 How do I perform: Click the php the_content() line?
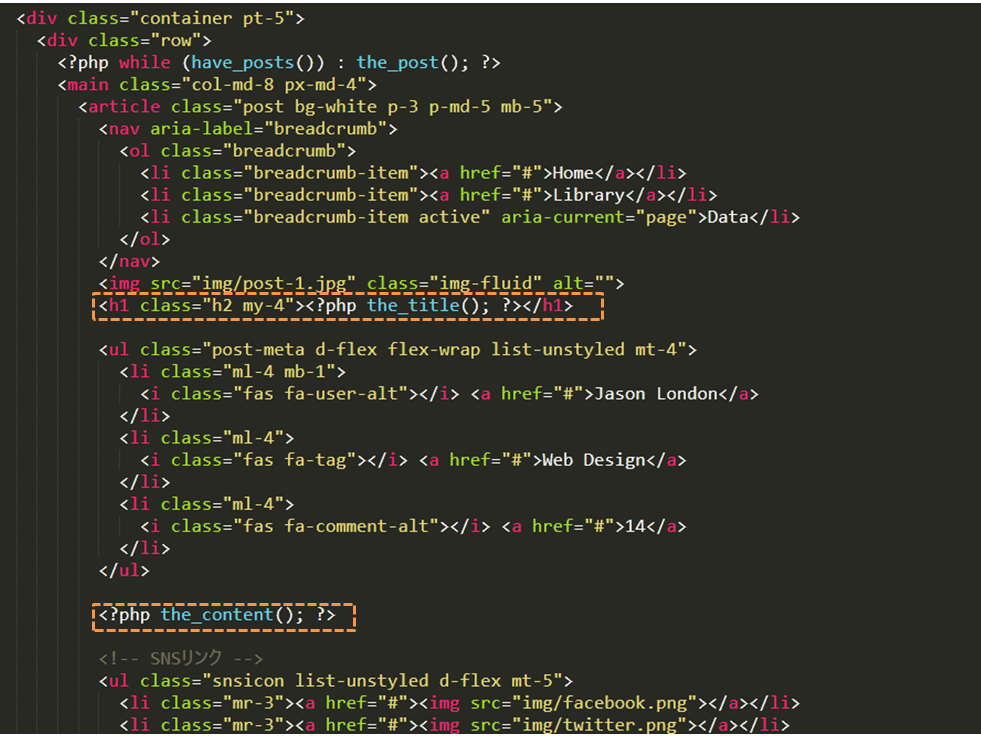coord(217,615)
